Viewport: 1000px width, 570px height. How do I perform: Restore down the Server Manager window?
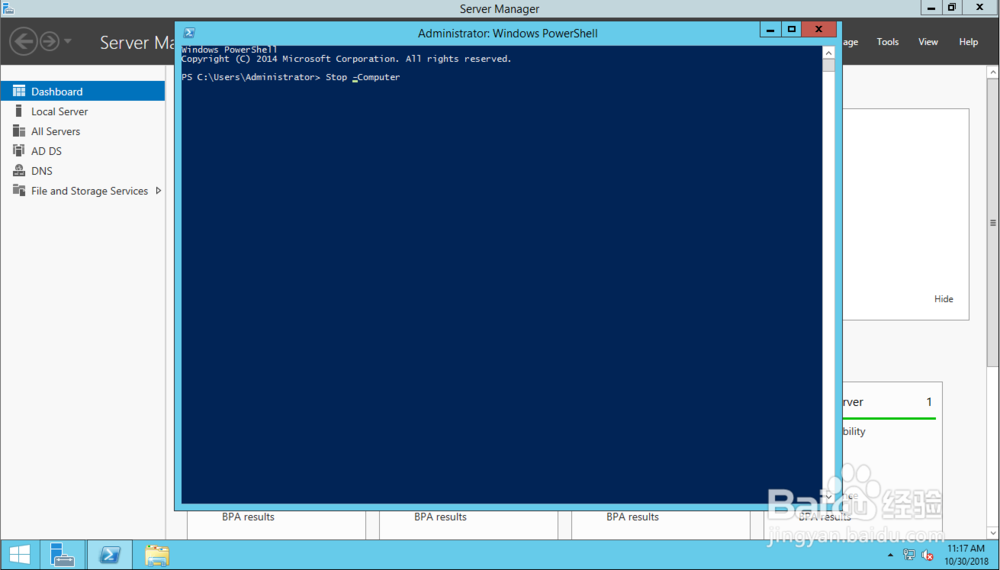coord(952,8)
